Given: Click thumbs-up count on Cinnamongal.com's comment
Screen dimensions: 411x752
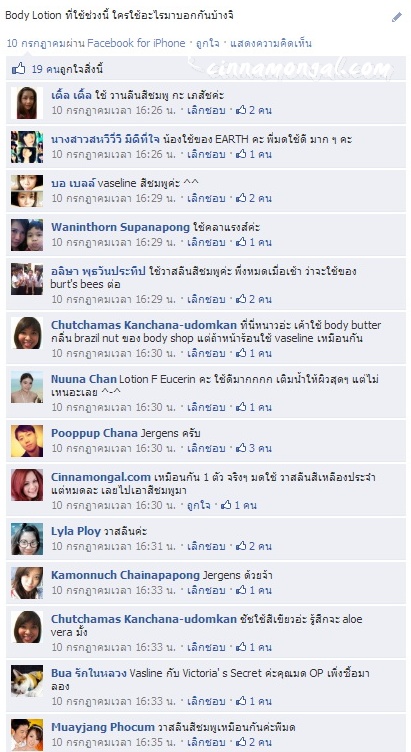Looking at the screenshot, I should [x=238, y=505].
